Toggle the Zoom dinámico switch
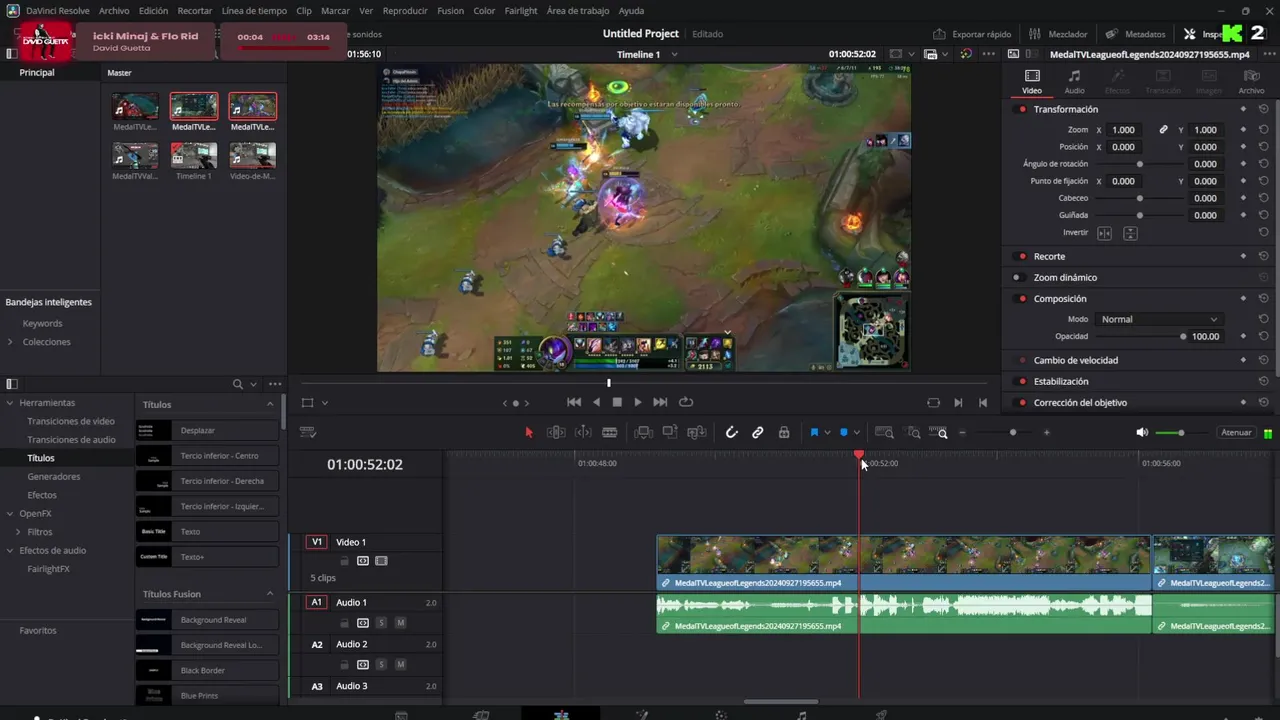 (x=1017, y=278)
